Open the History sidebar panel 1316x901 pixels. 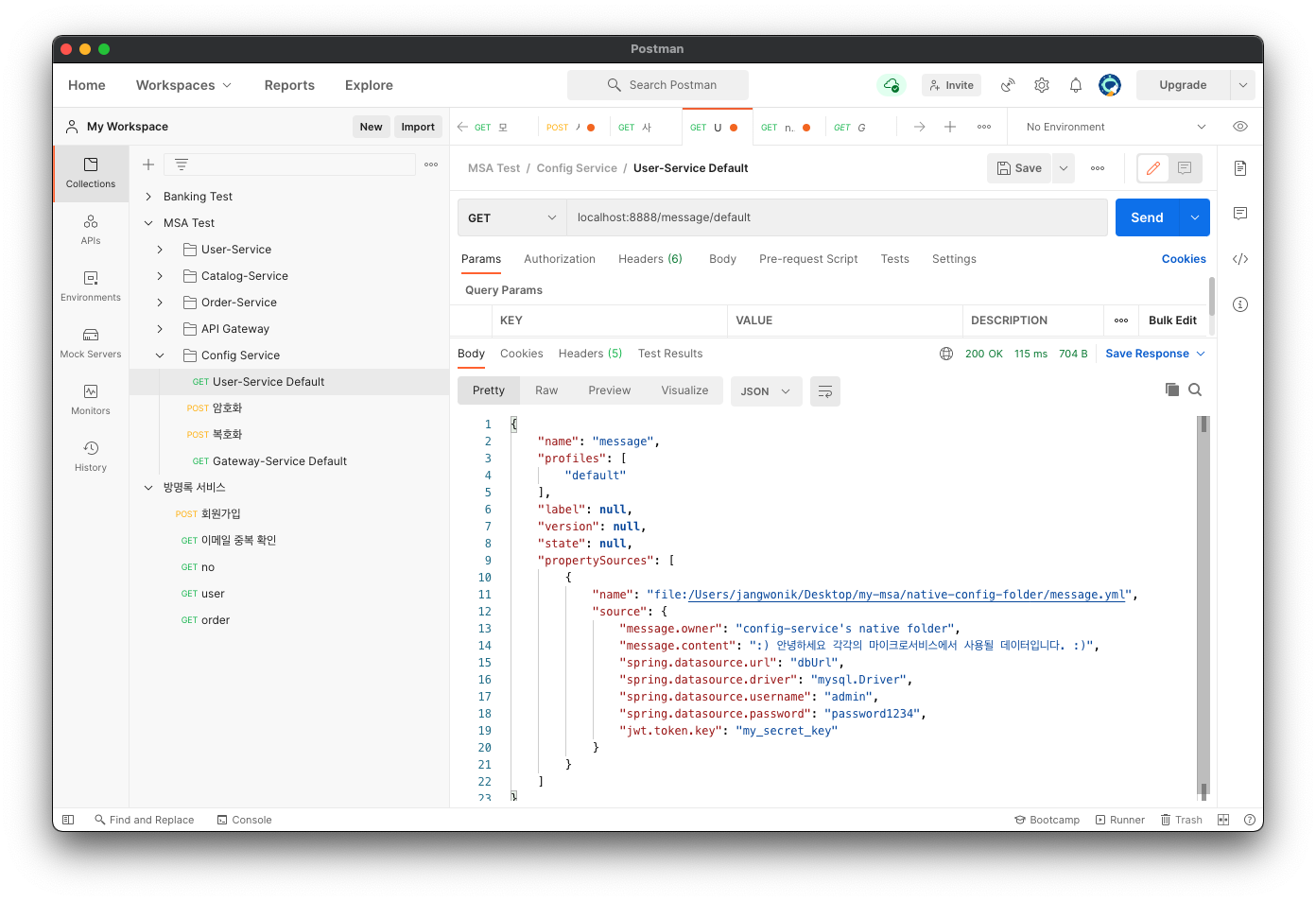coord(91,457)
